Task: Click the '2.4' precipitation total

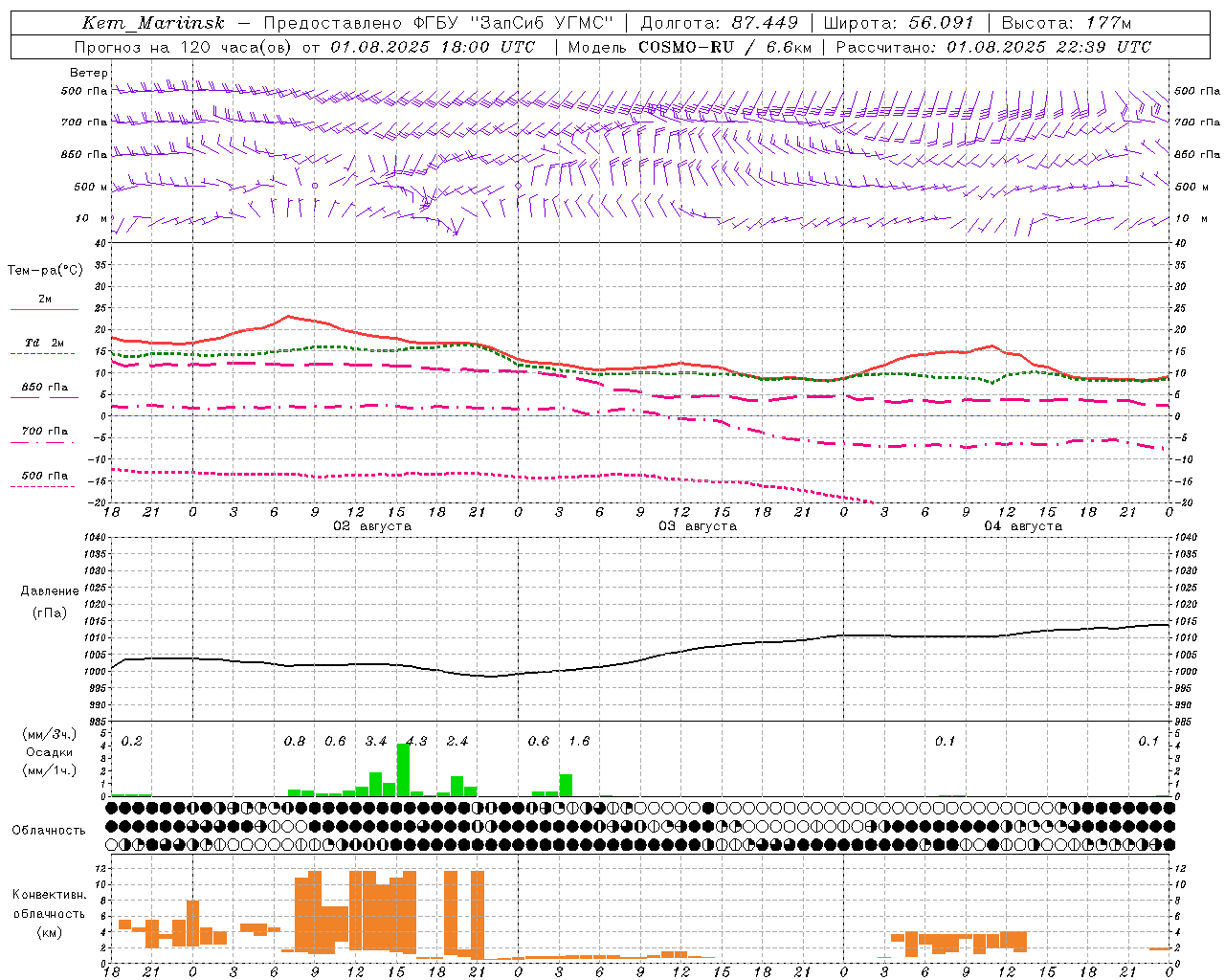Action: [x=457, y=741]
